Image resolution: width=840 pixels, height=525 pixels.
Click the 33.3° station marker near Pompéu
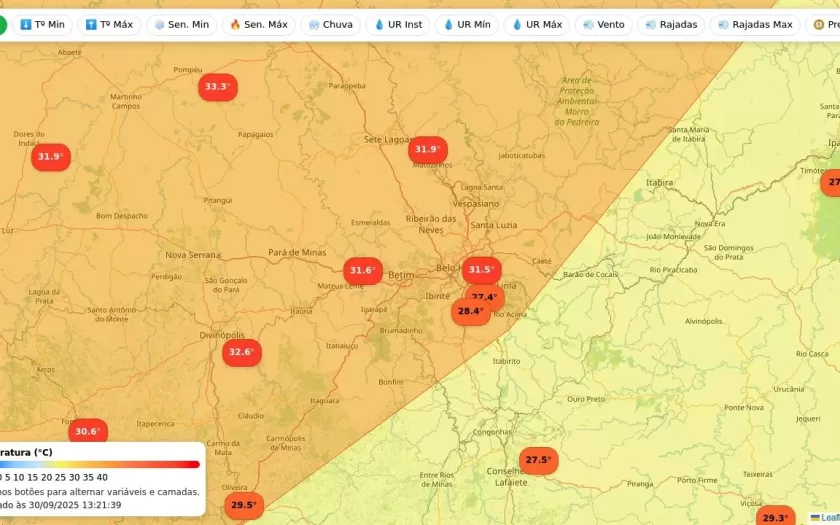(x=217, y=87)
